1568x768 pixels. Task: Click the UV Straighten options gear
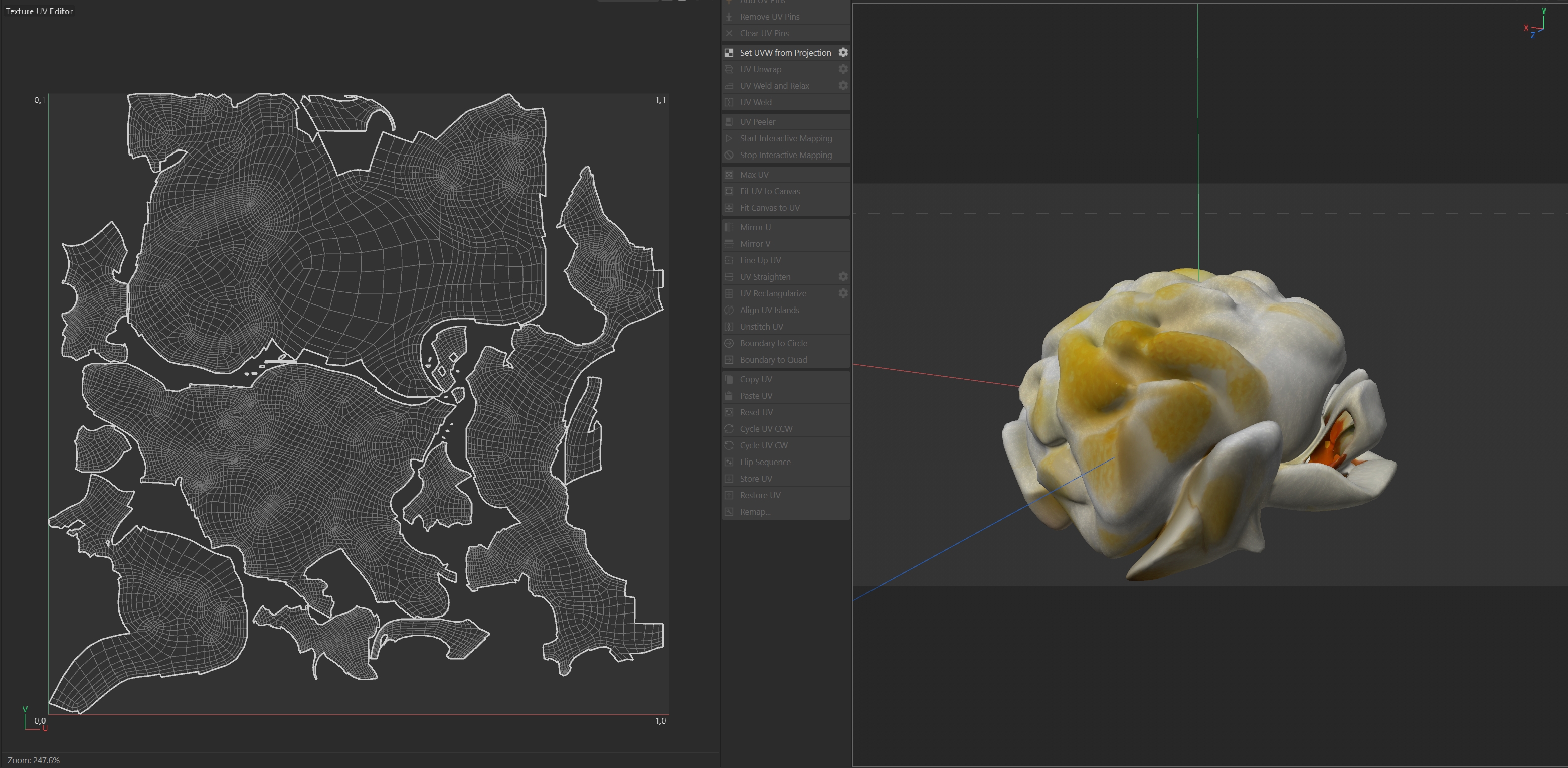(843, 276)
